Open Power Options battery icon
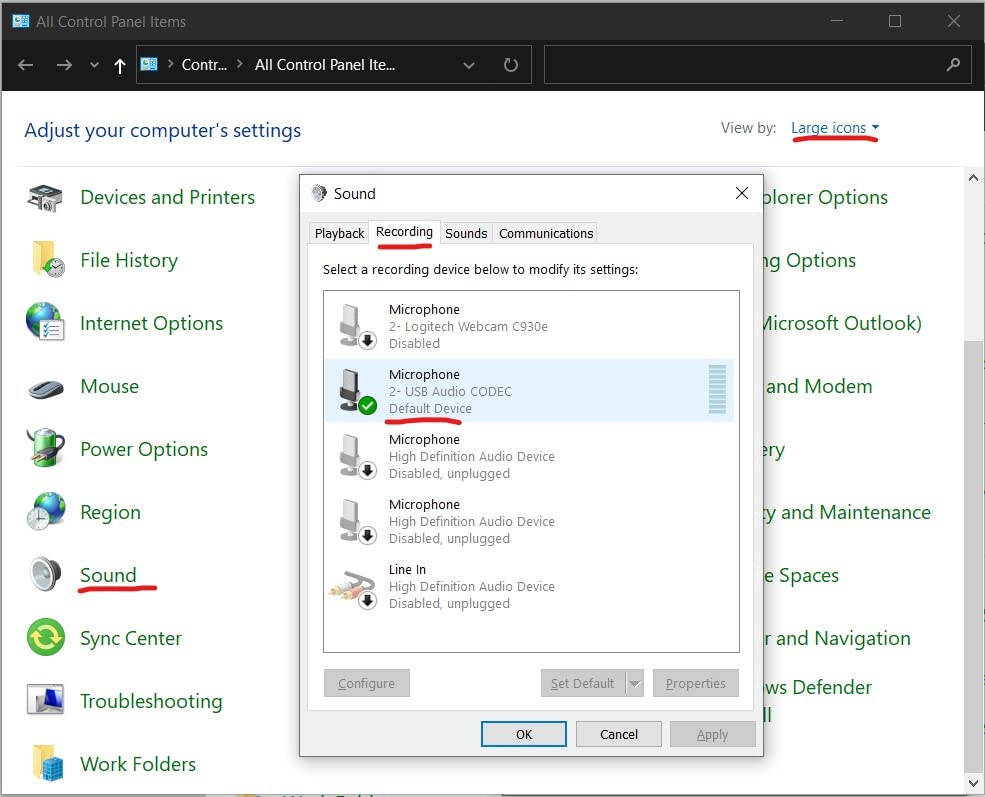This screenshot has height=797, width=985. coord(46,449)
